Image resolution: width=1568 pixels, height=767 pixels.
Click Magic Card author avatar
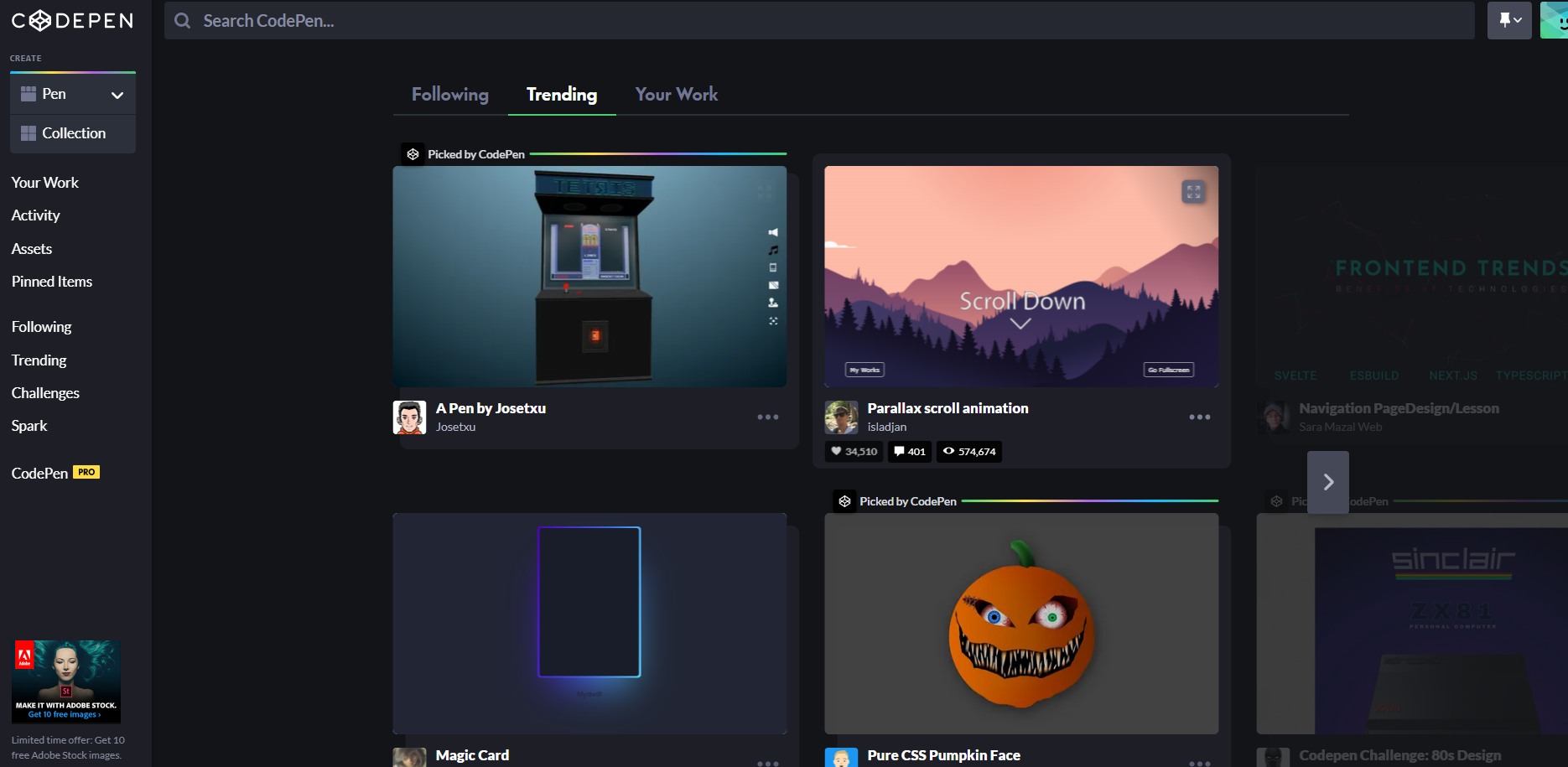[410, 758]
